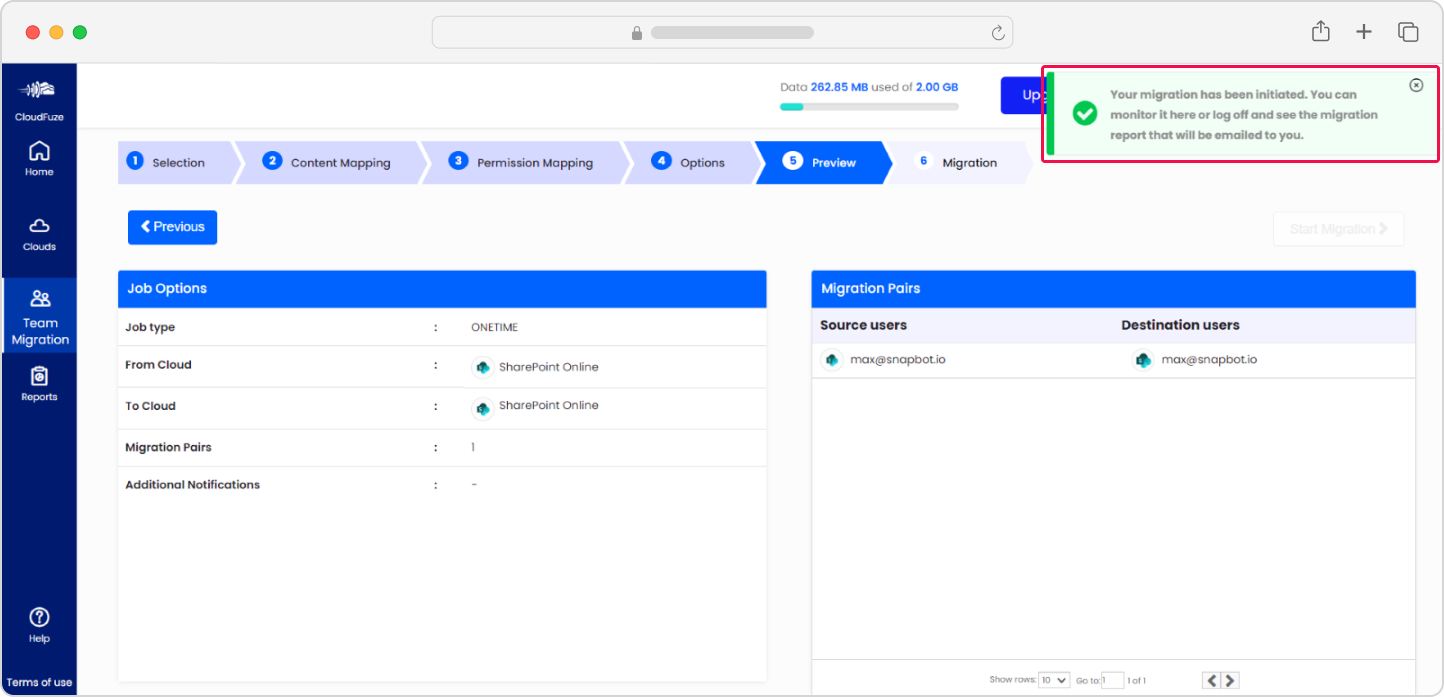This screenshot has width=1444, height=697.
Task: Select the Team Migration sidebar icon
Action: pos(40,298)
